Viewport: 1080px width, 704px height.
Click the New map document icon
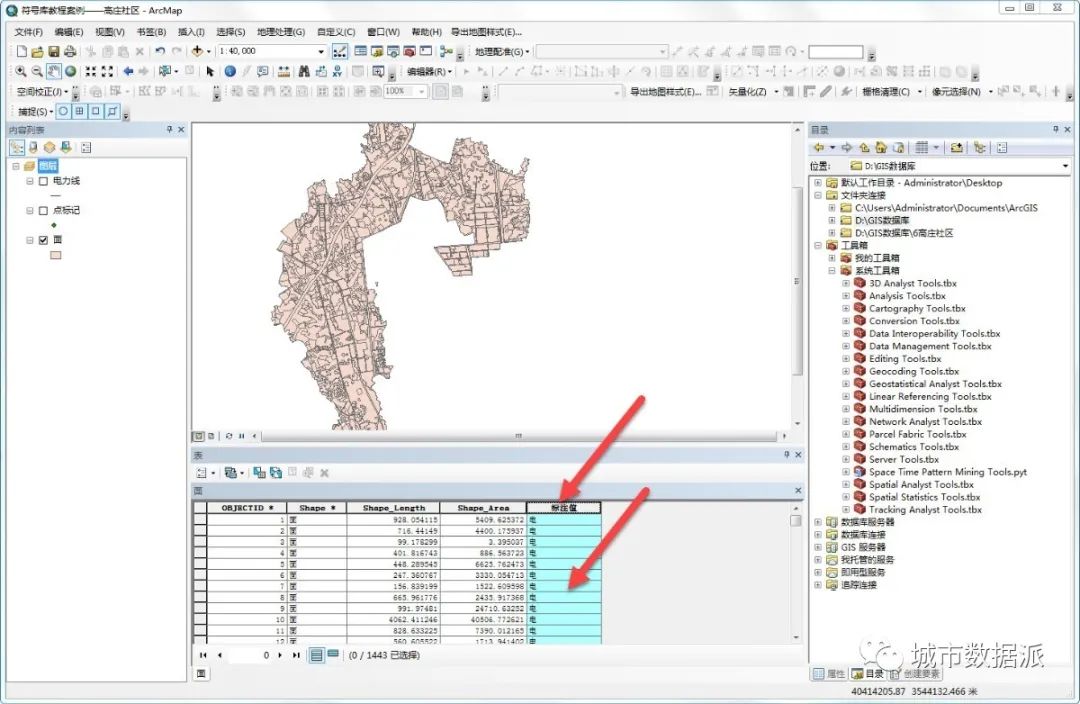(21, 51)
